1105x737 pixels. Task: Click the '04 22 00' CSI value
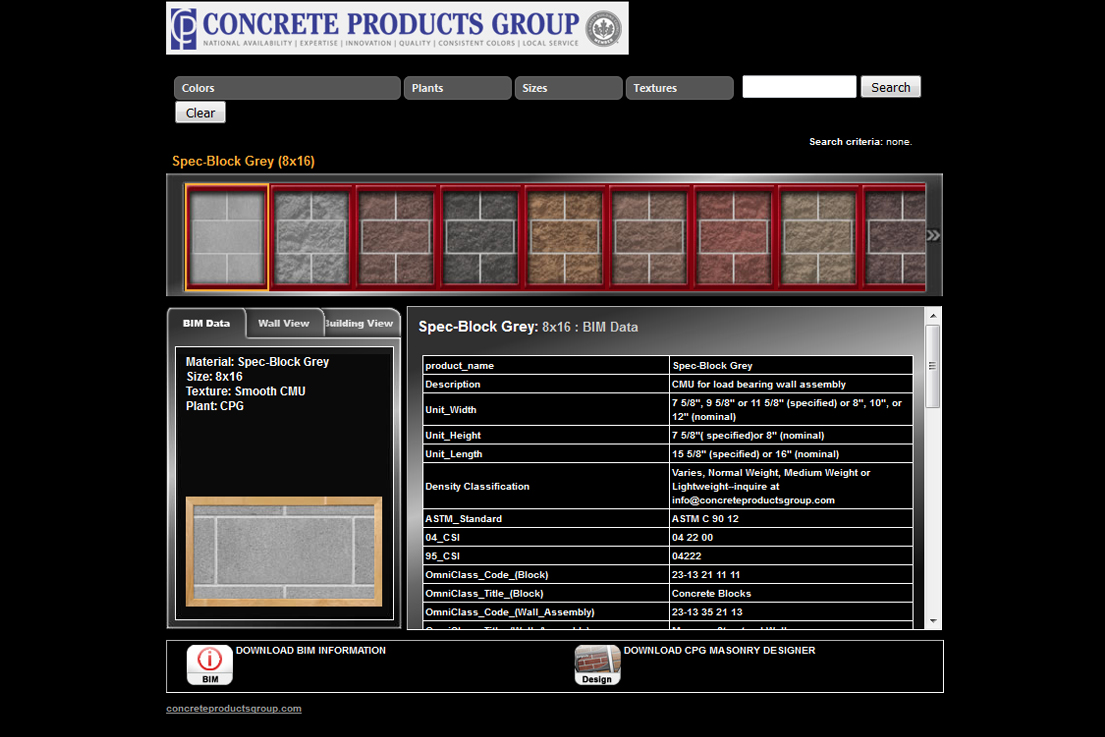pyautogui.click(x=791, y=538)
